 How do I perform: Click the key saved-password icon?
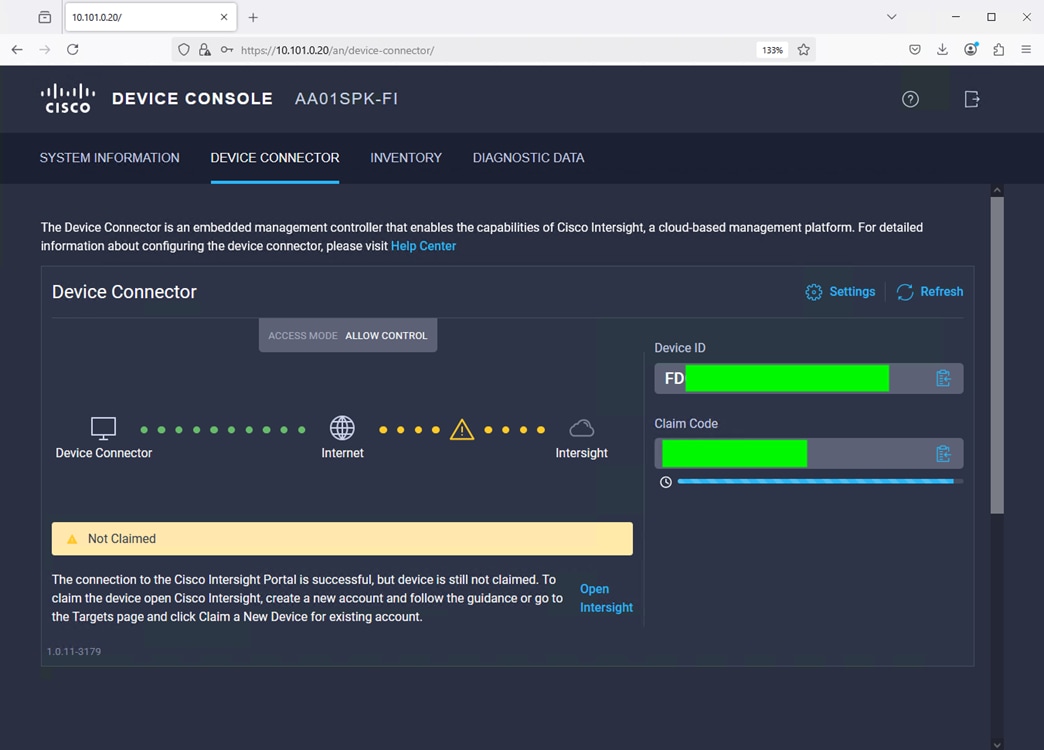(x=227, y=50)
